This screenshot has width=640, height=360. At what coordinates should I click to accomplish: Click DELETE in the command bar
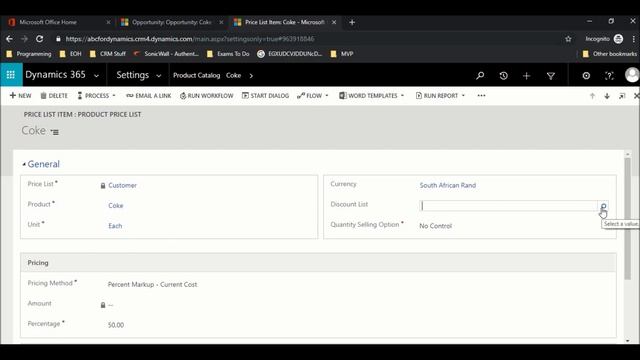(x=54, y=96)
